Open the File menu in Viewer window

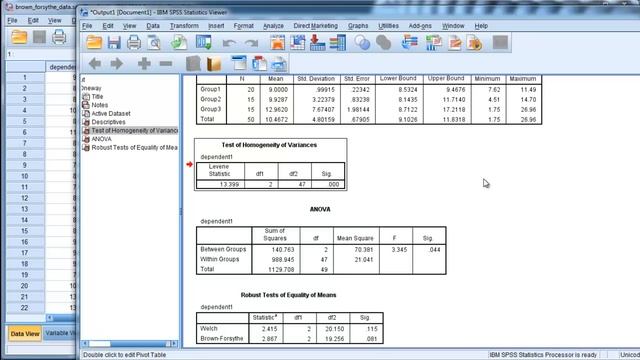pyautogui.click(x=87, y=26)
